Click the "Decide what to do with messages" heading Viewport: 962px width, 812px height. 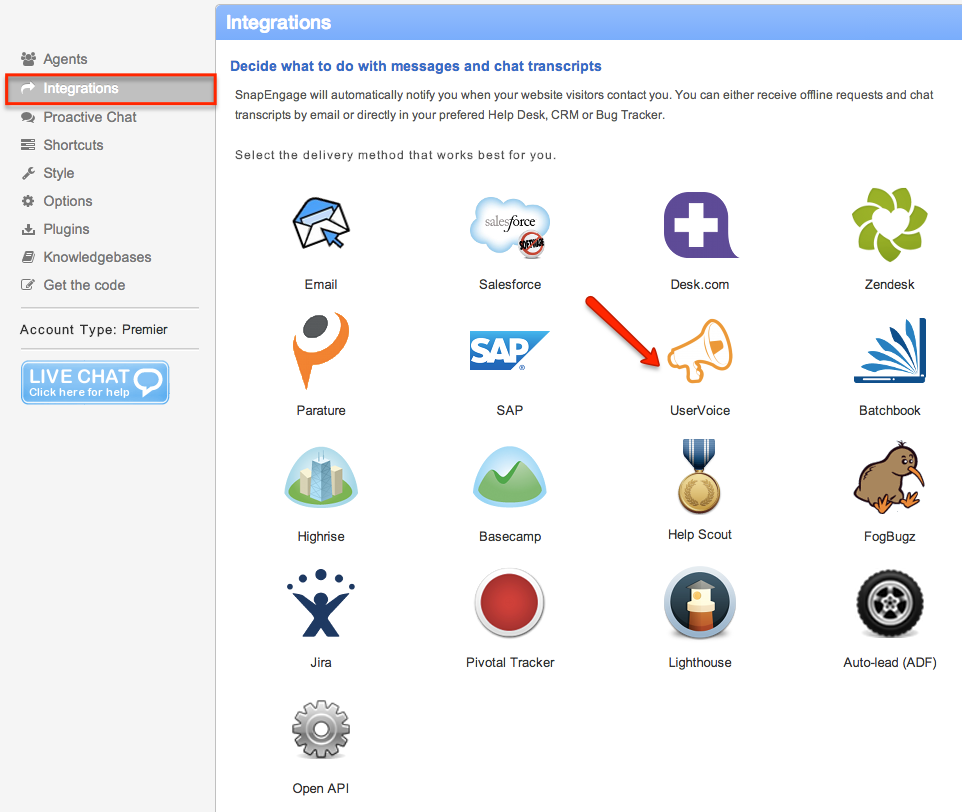tap(416, 66)
